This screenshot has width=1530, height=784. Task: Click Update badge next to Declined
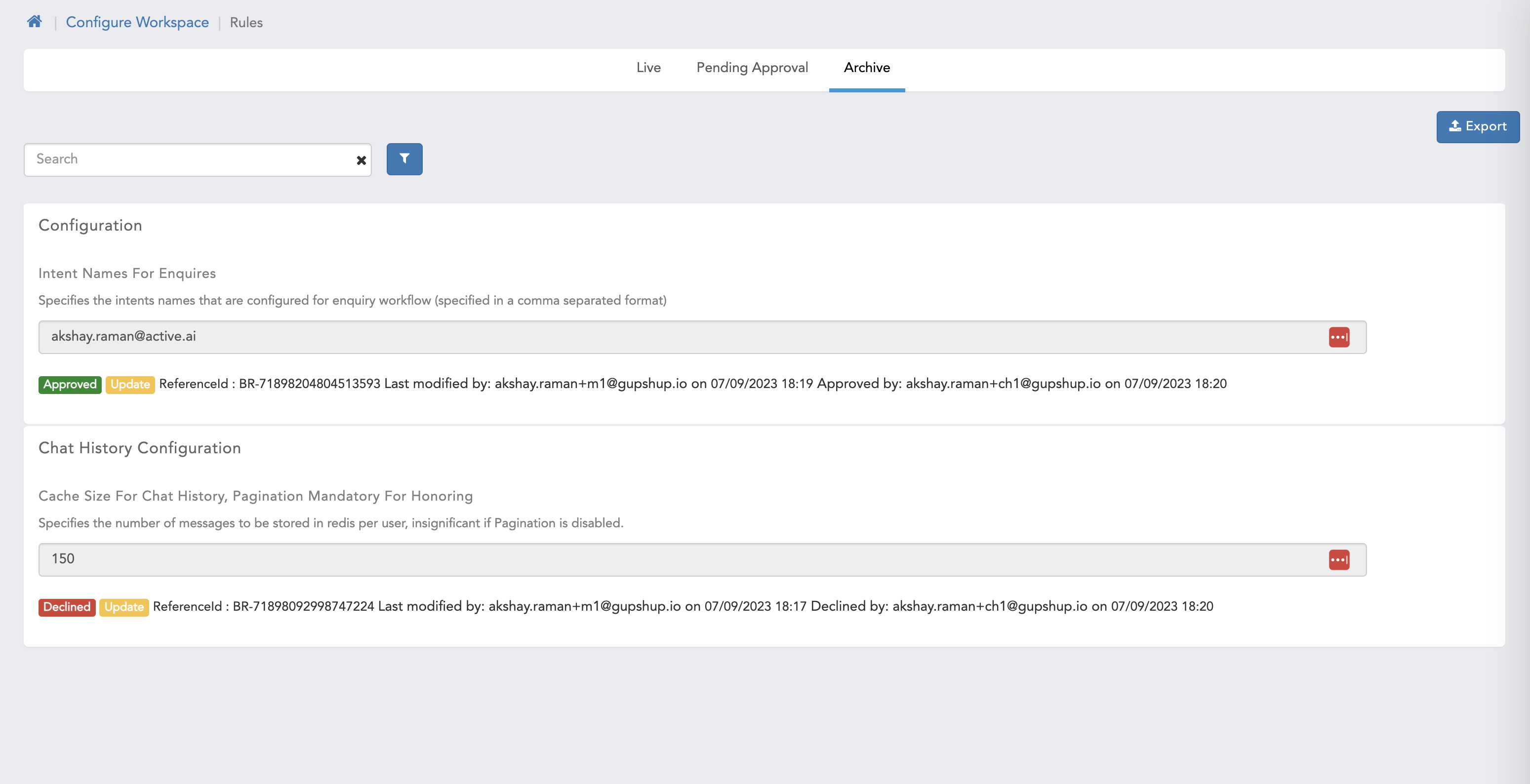coord(123,607)
